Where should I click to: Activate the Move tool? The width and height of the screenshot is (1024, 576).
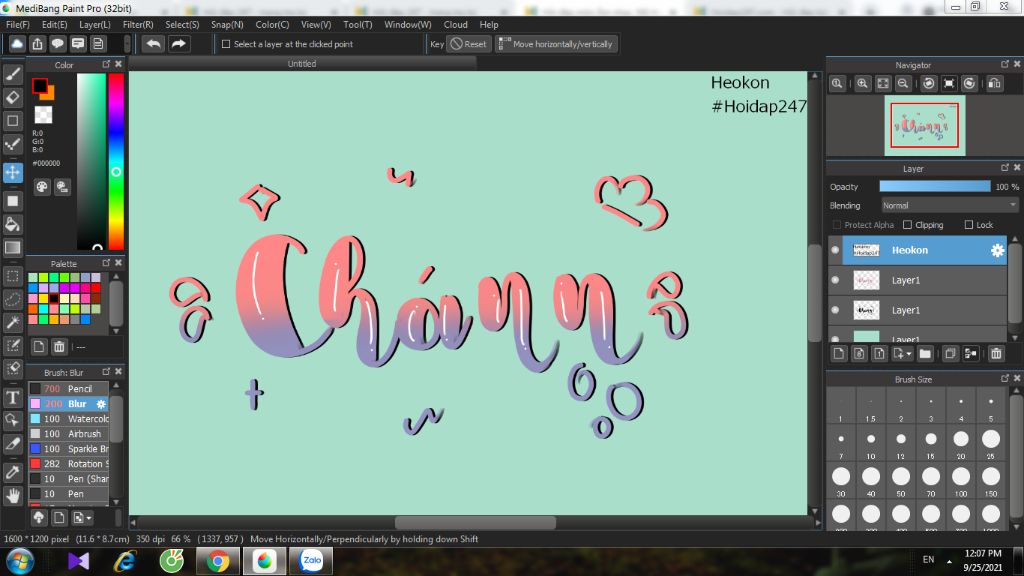click(12, 172)
